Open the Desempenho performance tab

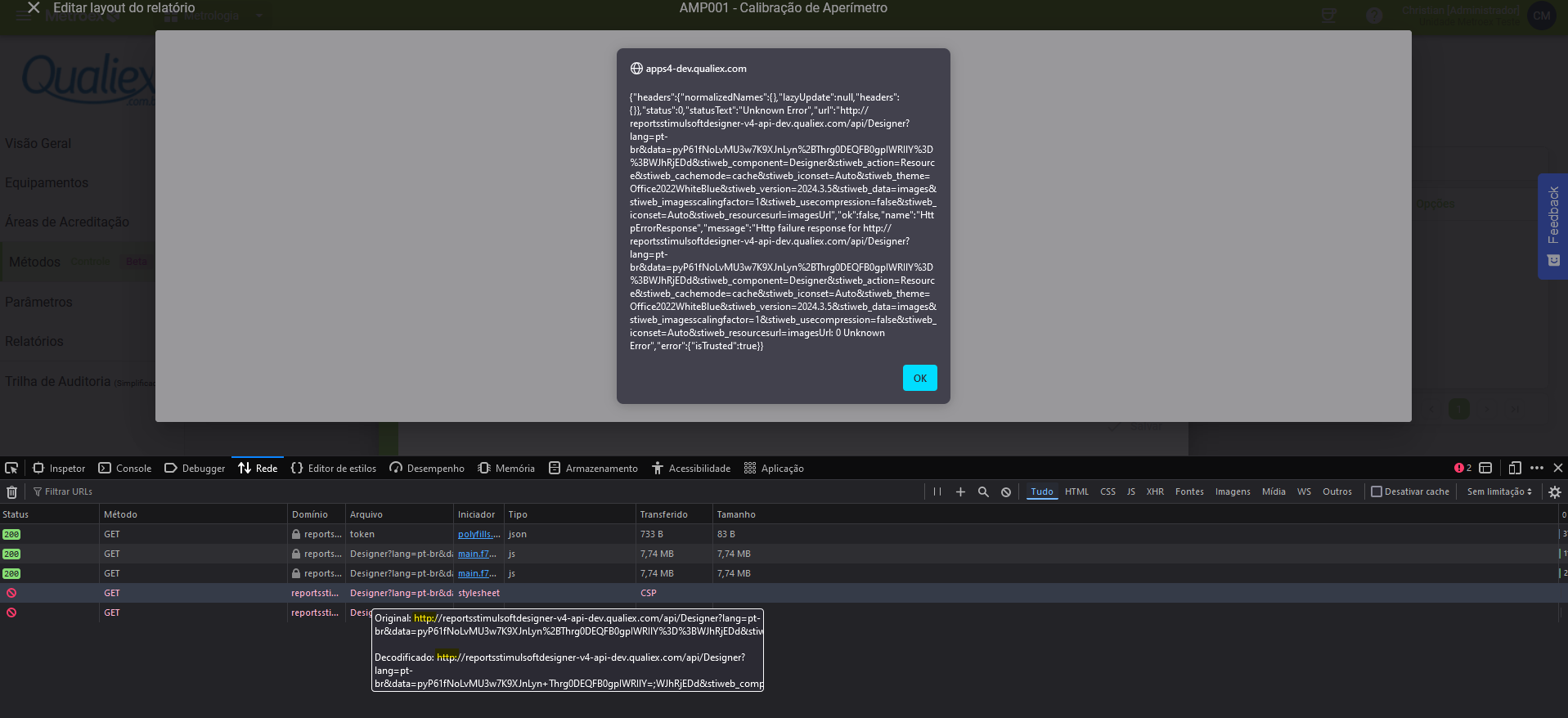(x=427, y=469)
